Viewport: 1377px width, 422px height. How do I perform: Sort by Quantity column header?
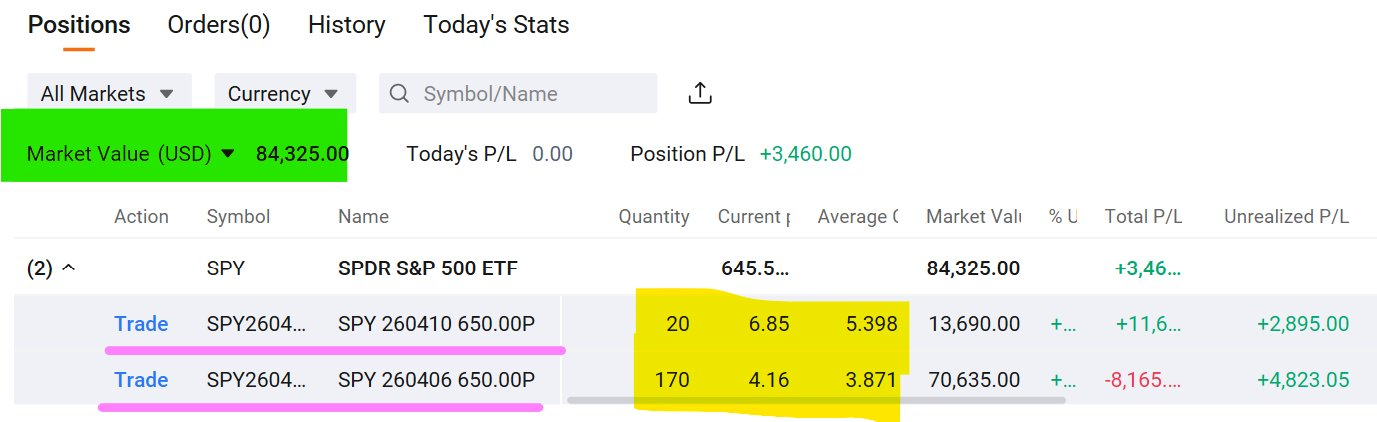(653, 217)
